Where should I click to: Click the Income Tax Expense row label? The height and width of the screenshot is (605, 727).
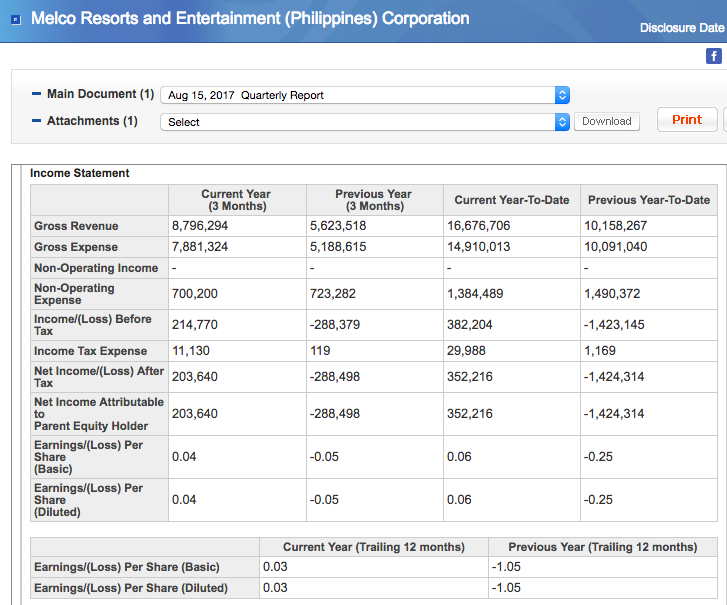[90, 351]
